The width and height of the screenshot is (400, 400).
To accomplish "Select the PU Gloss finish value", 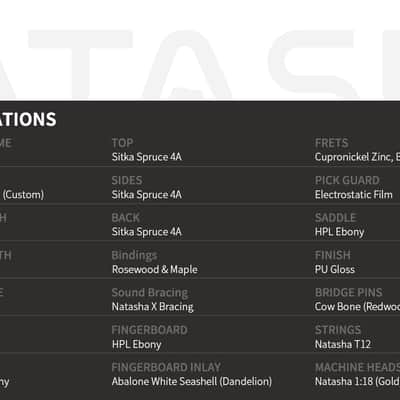I will tap(335, 269).
